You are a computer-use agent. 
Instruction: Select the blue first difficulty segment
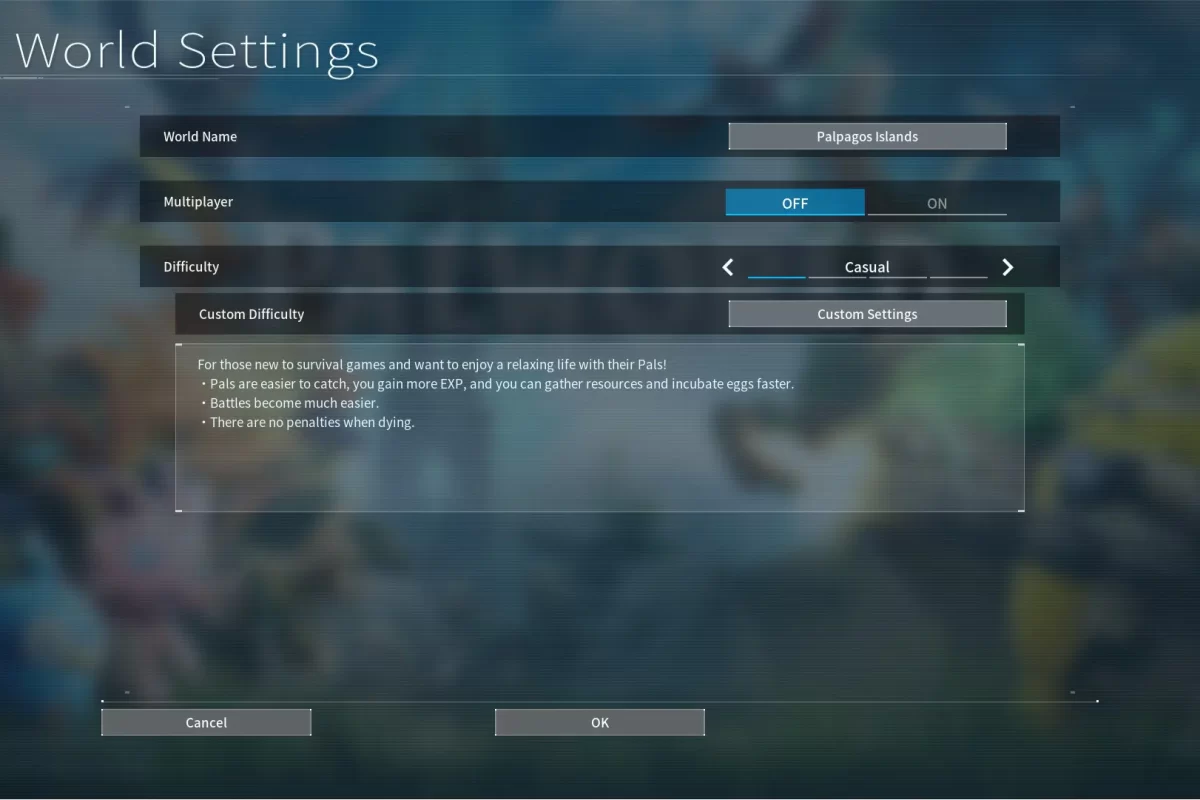[777, 276]
